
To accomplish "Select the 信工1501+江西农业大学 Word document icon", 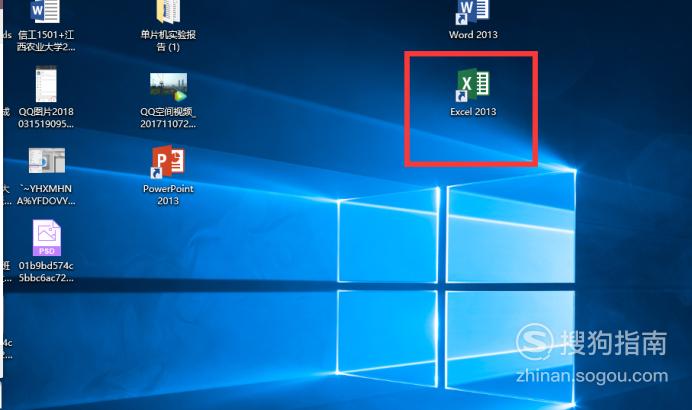I will [45, 11].
